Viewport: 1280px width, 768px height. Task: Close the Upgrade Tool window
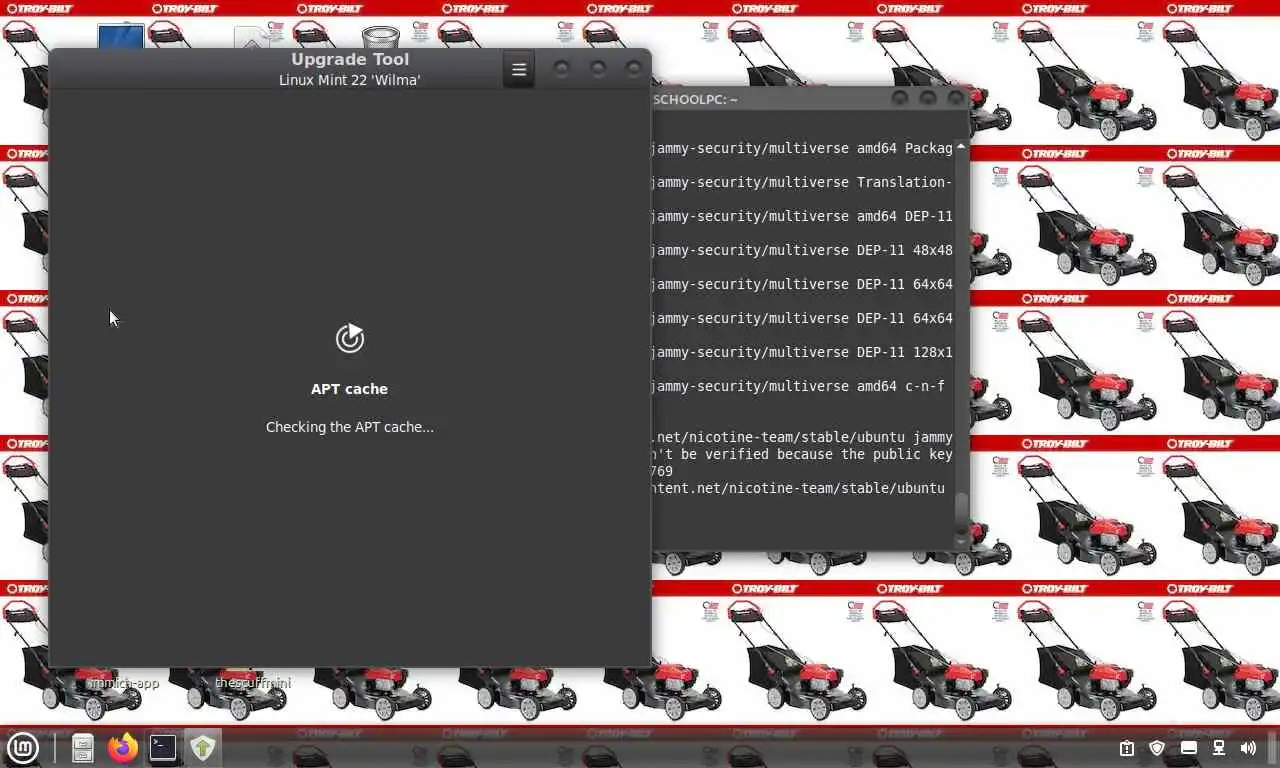(633, 69)
